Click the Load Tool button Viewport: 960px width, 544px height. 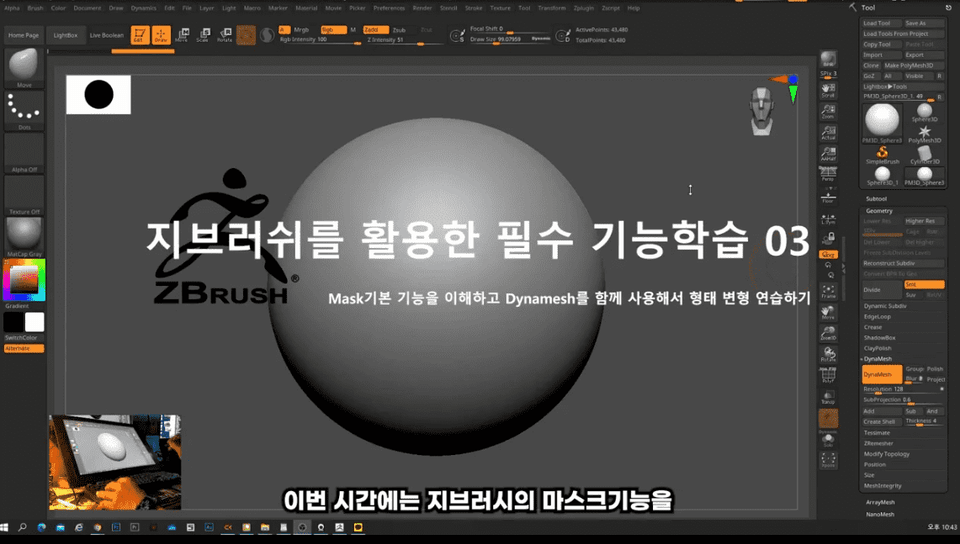coord(881,22)
